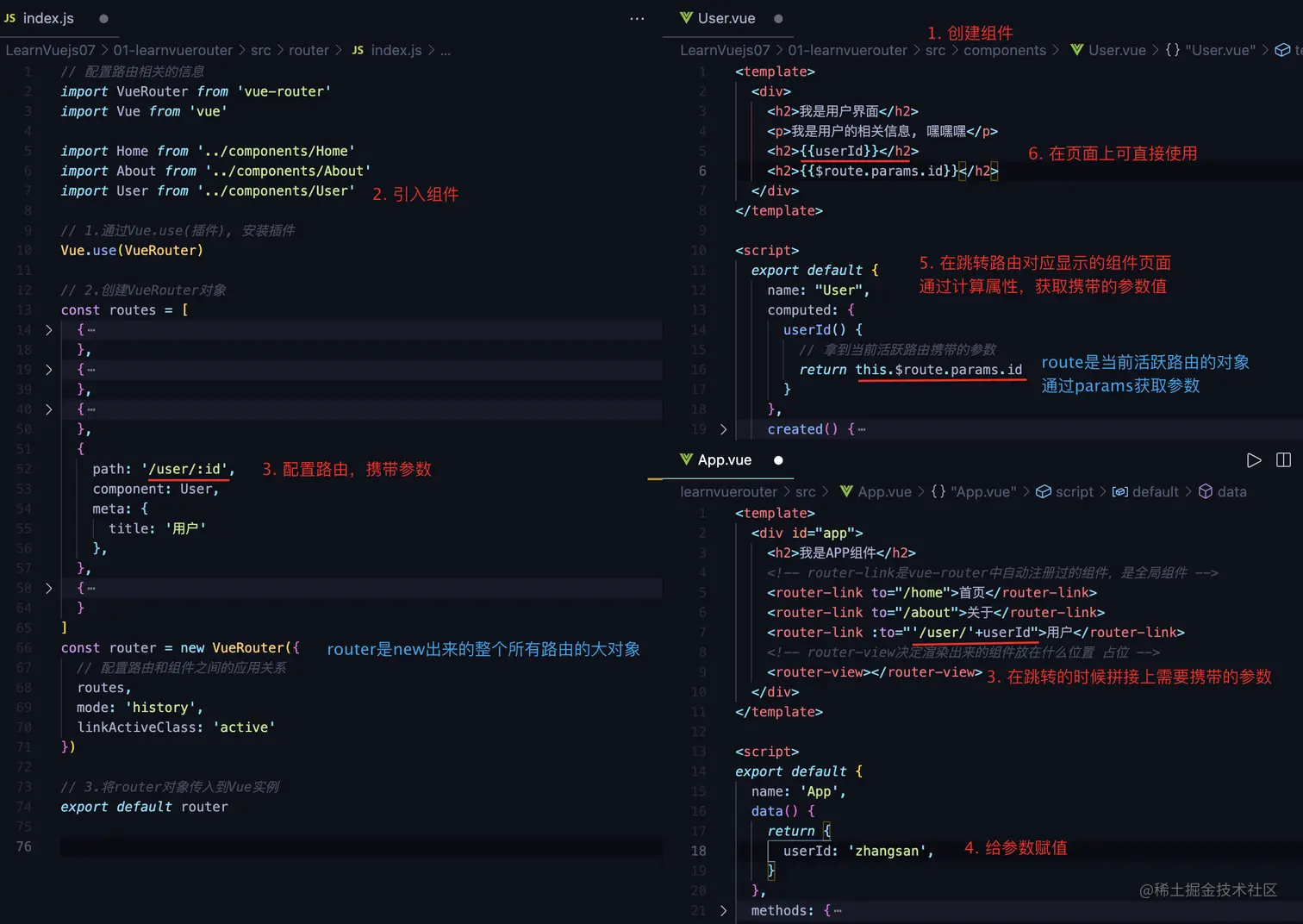Viewport: 1303px width, 924px height.
Task: Click the name: 'App' line in App.vue
Action: pyautogui.click(x=799, y=791)
